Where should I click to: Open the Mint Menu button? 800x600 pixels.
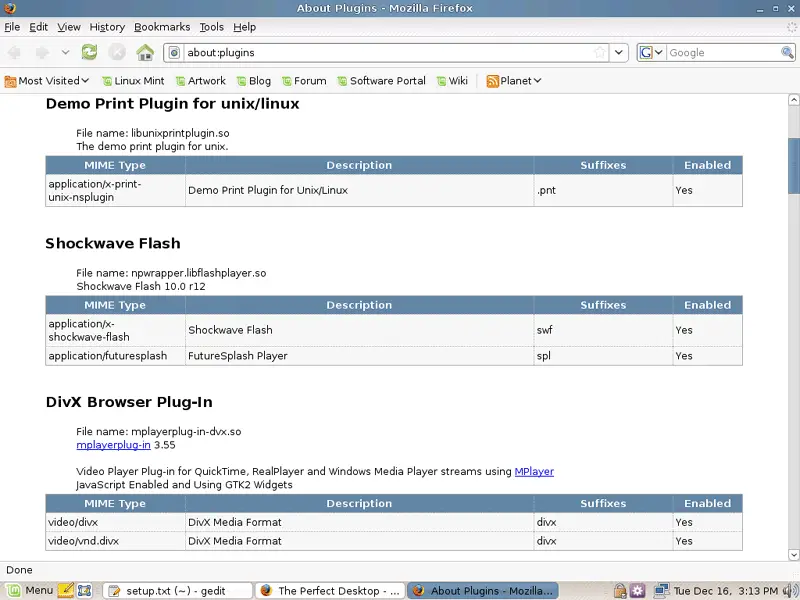click(x=30, y=590)
